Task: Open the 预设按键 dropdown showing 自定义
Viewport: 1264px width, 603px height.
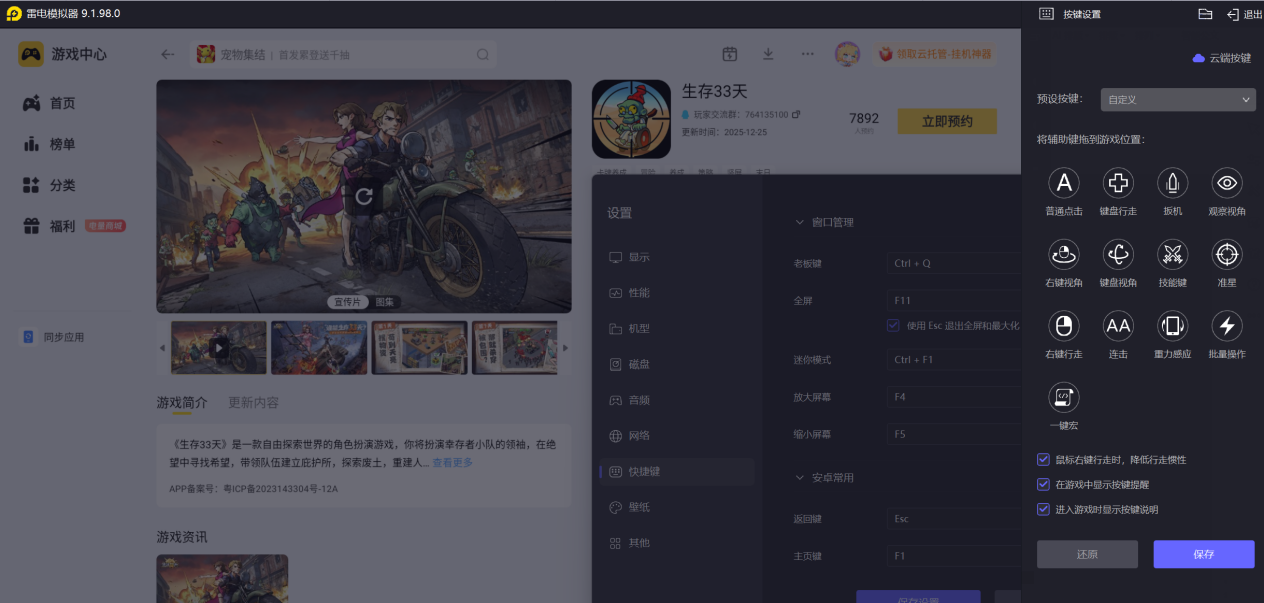Action: point(1177,99)
